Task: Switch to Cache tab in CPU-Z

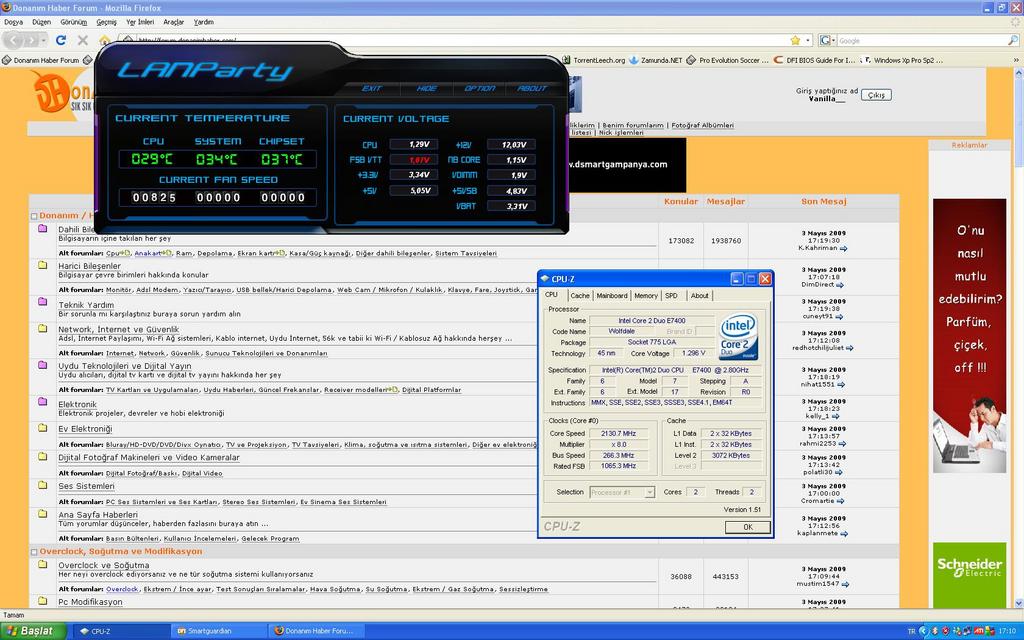Action: [579, 296]
